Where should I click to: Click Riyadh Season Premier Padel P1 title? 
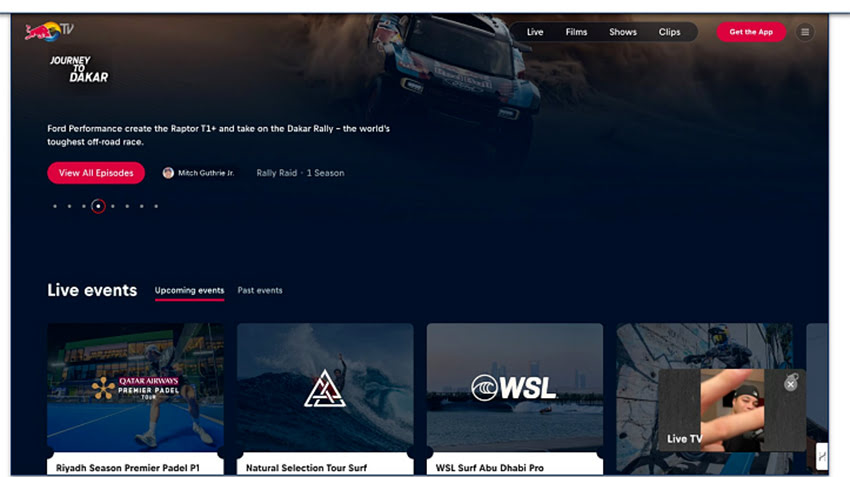click(128, 468)
